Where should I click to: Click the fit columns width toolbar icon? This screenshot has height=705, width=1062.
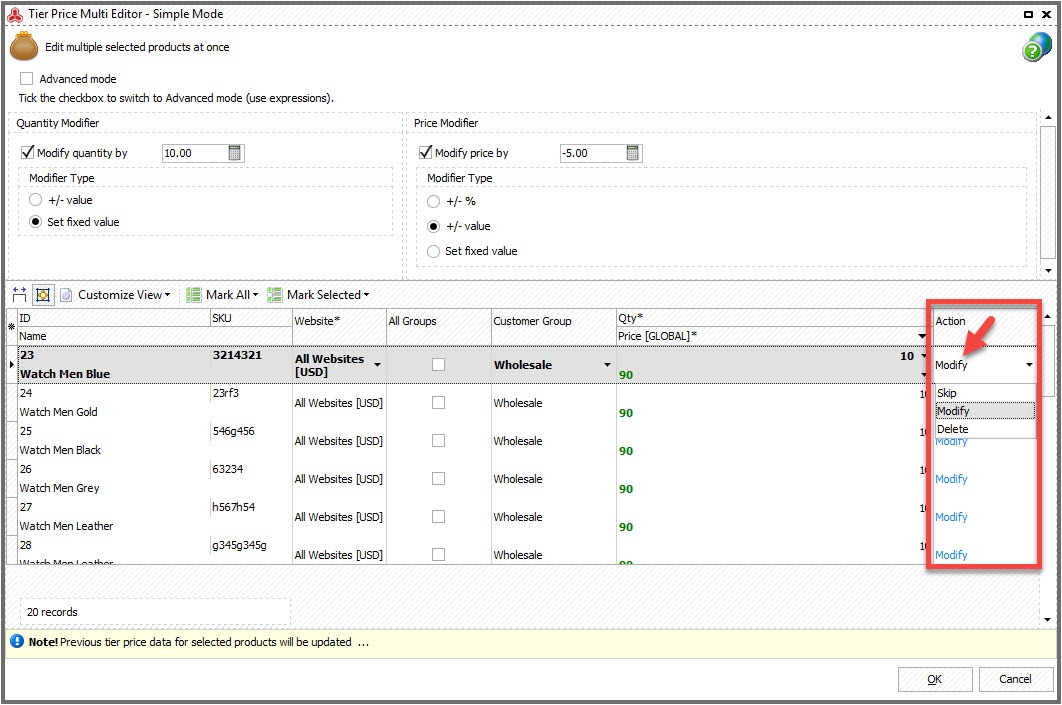tap(20, 295)
